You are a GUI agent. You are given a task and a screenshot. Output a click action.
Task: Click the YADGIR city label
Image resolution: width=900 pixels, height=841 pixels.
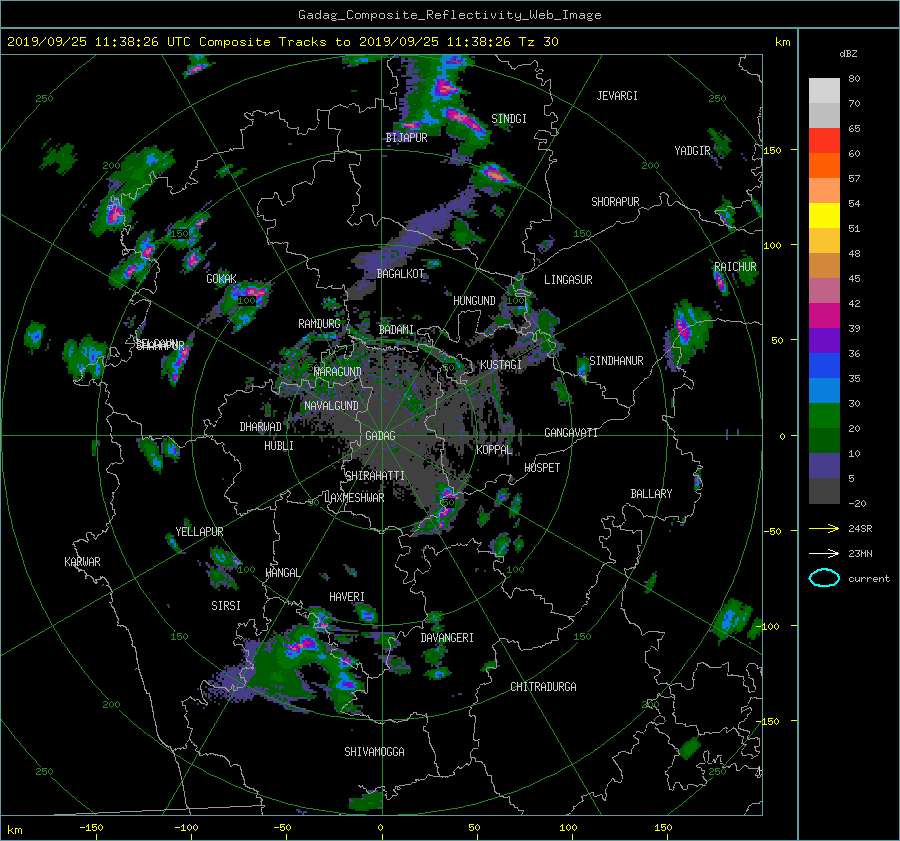692,151
